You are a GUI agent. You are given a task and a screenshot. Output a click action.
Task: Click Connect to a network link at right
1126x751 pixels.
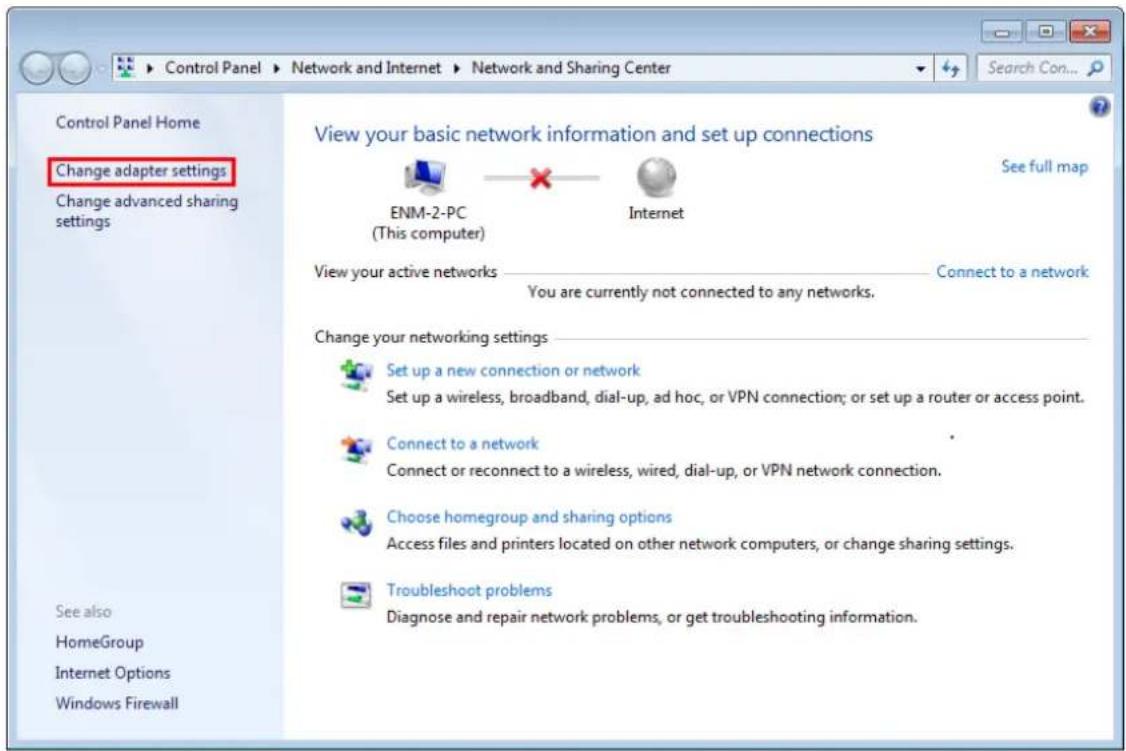[1013, 272]
